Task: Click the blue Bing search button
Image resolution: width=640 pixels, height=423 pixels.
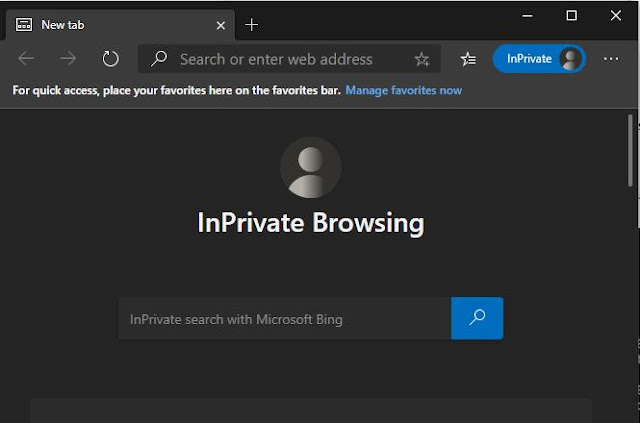Action: 477,318
